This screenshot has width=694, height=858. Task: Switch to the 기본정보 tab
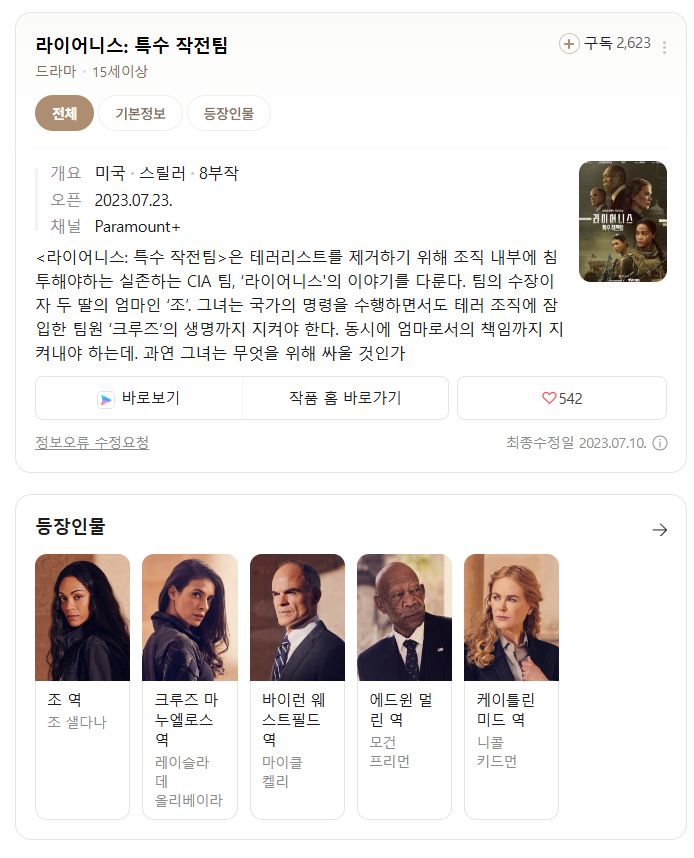pyautogui.click(x=140, y=113)
